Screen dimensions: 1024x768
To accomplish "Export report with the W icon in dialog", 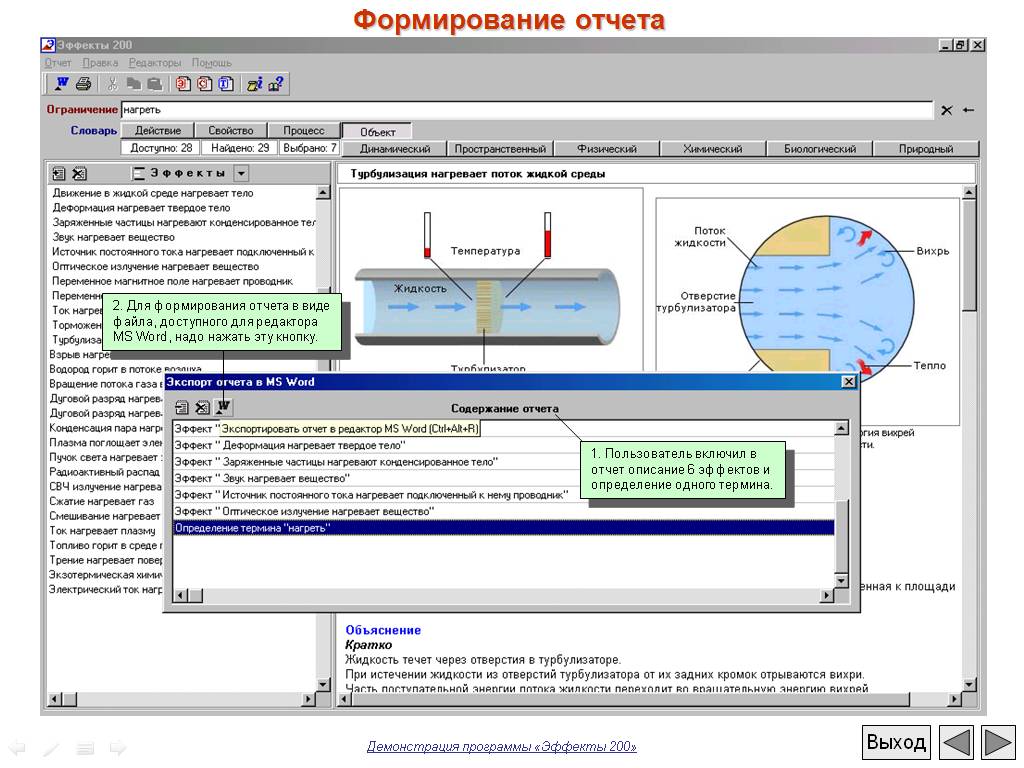I will coord(223,408).
